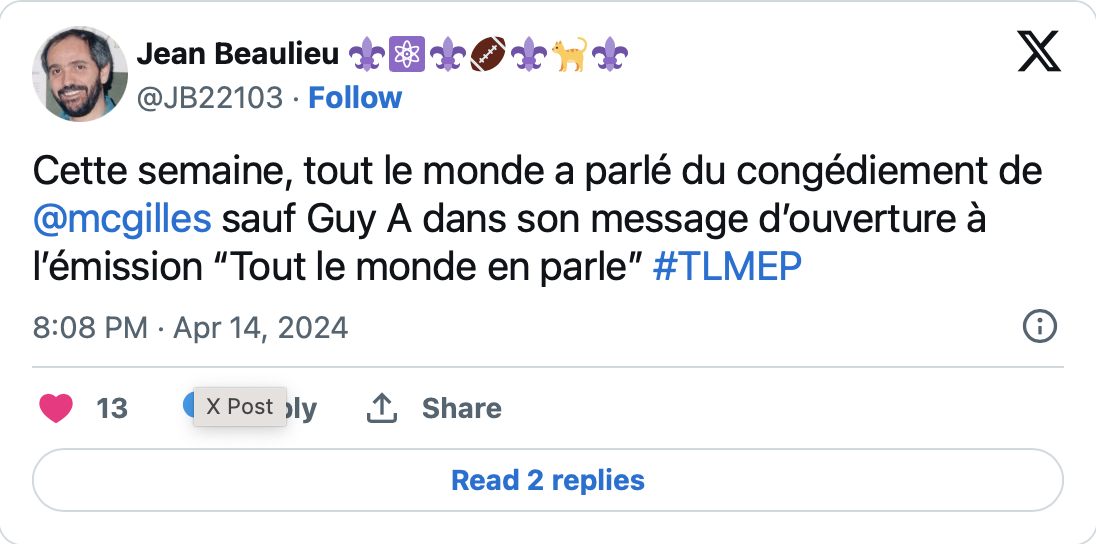Click Jean Beaulieu's profile photo
Viewport: 1096px width, 544px height.
pyautogui.click(x=84, y=75)
